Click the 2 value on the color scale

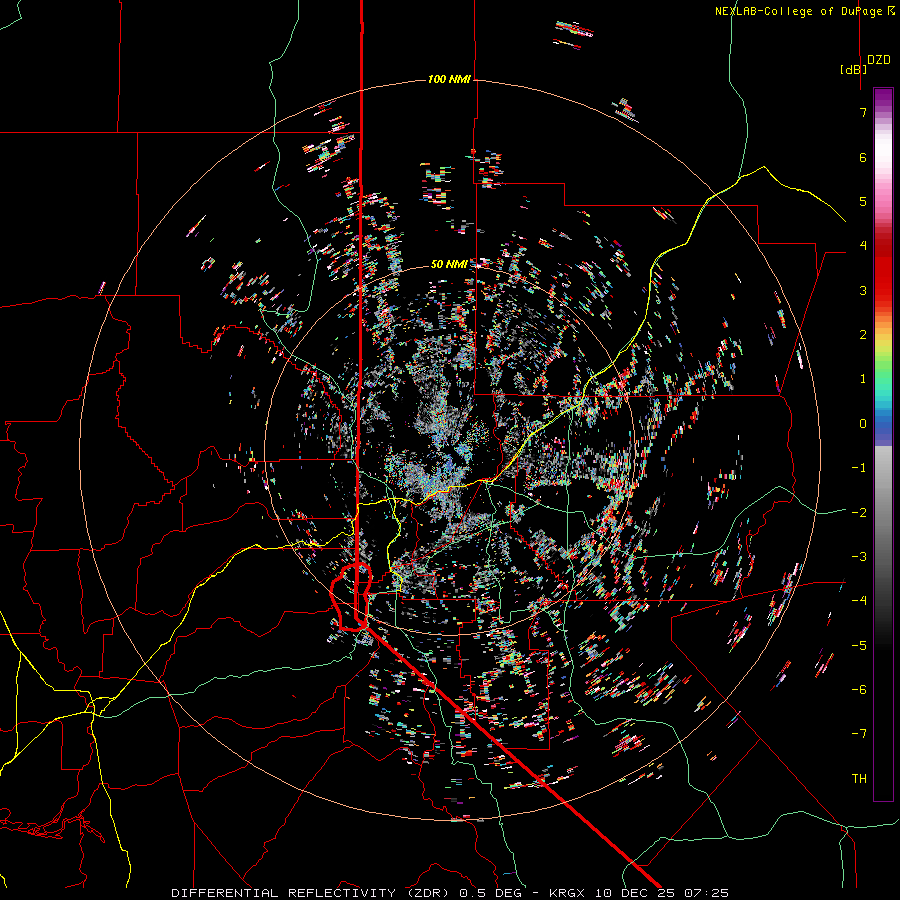pos(863,335)
